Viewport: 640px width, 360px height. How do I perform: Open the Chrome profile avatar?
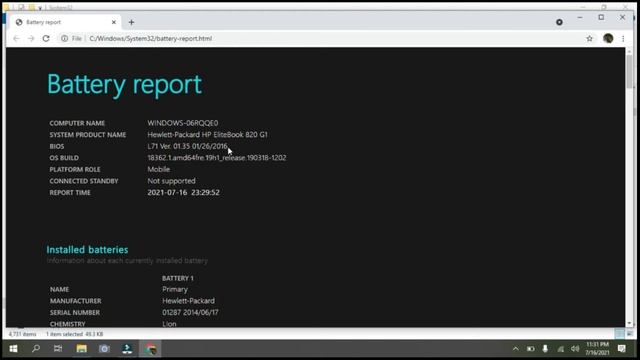[608, 38]
